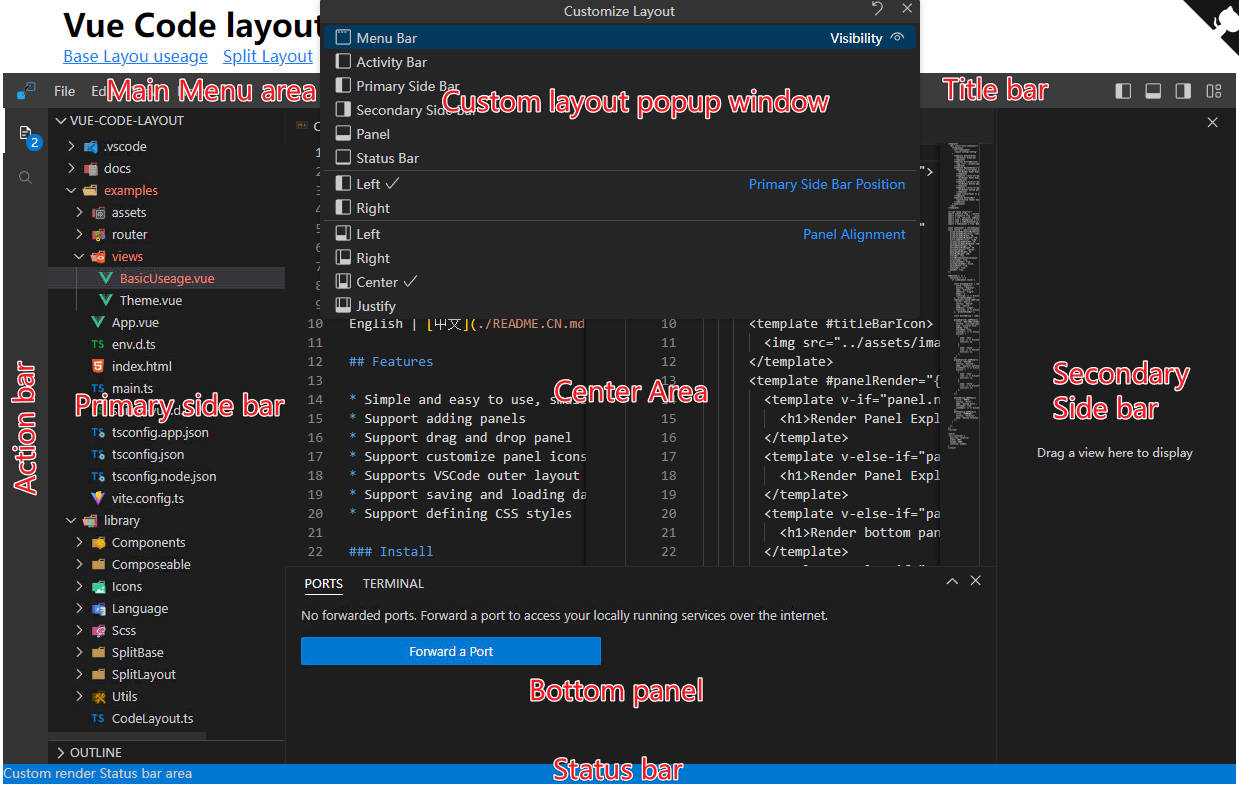Toggle bottom panel from title bar icon
This screenshot has height=785, width=1239.
pyautogui.click(x=1153, y=91)
